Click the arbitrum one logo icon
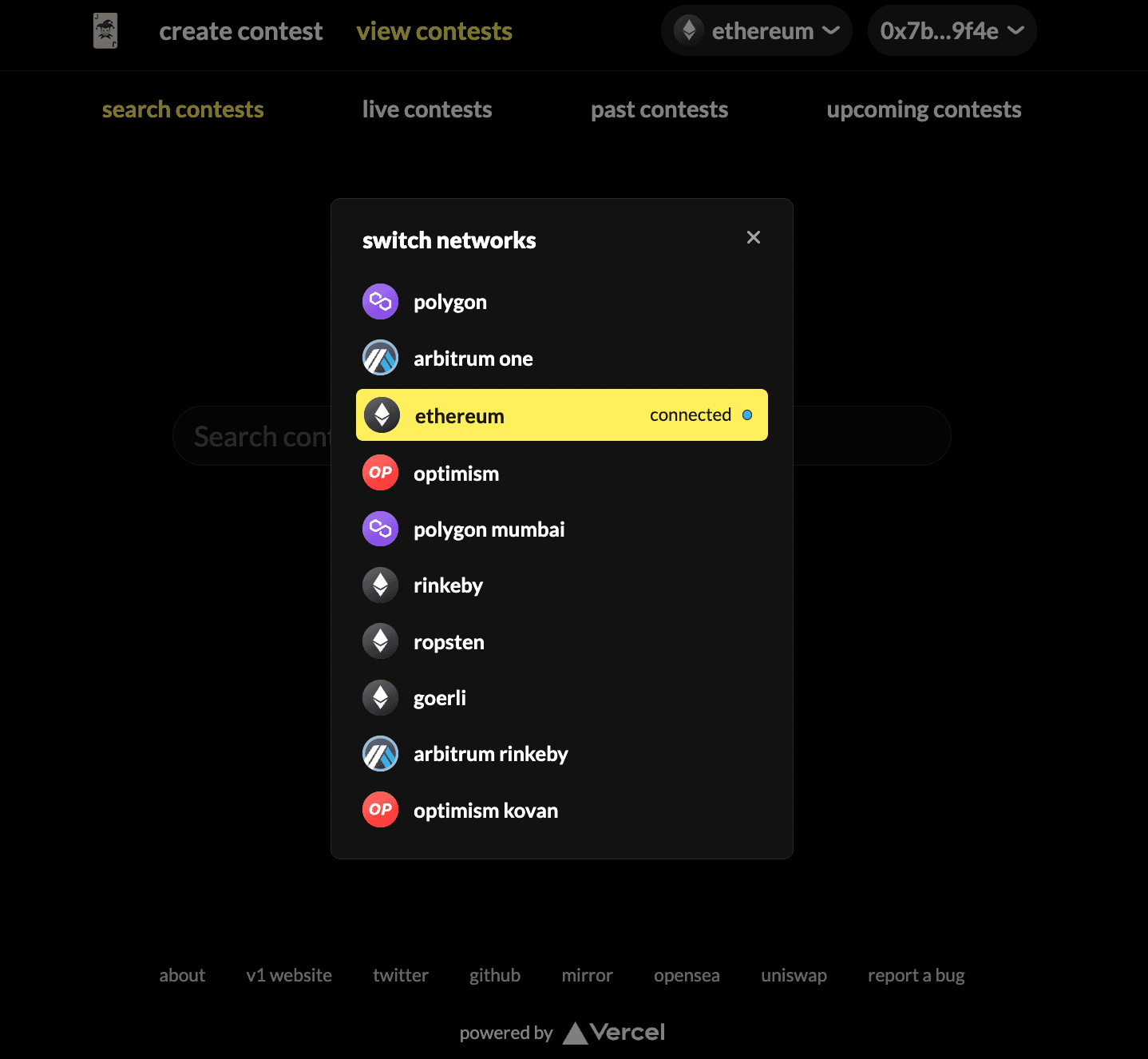The width and height of the screenshot is (1148, 1059). tap(380, 358)
